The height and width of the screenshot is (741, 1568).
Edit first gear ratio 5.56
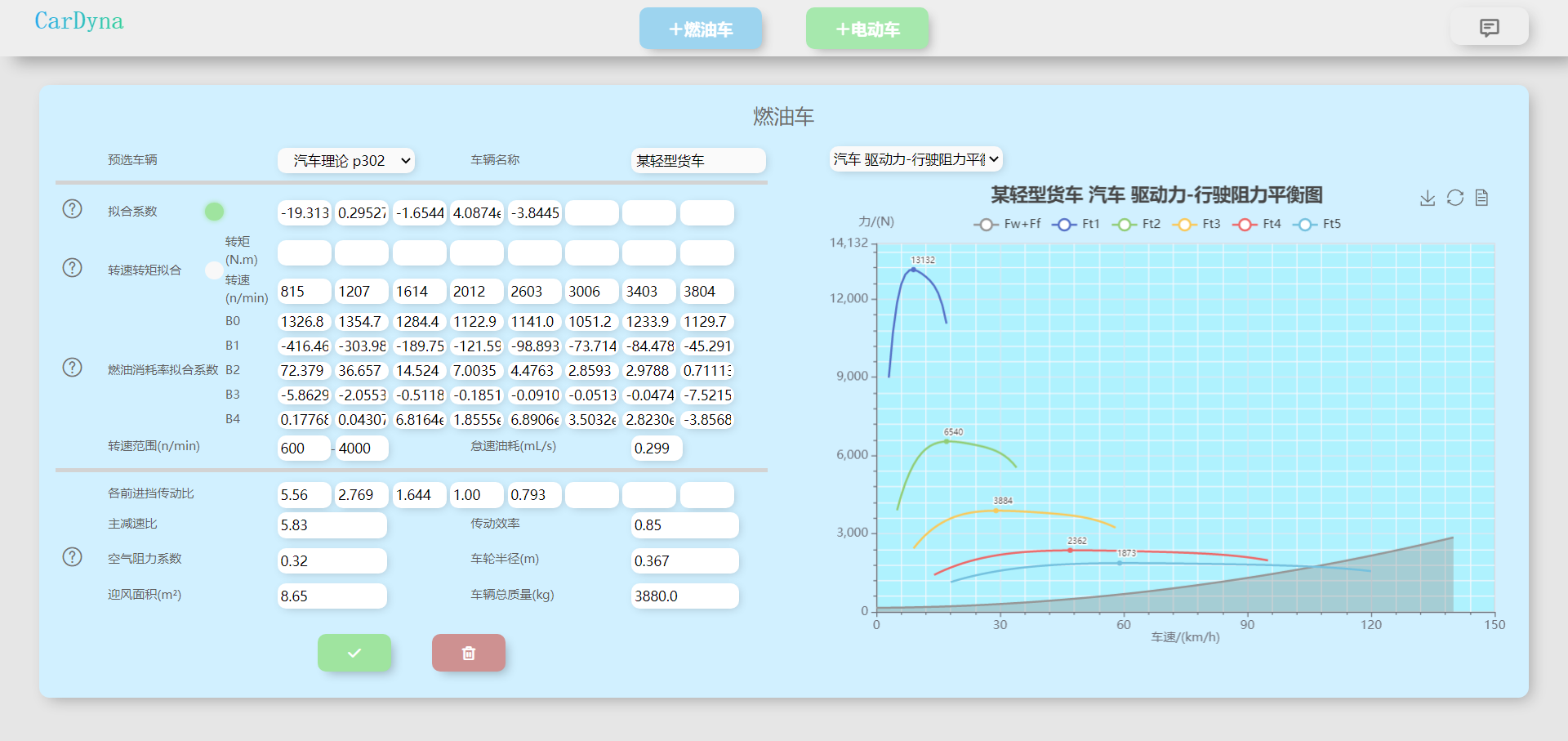coord(305,495)
